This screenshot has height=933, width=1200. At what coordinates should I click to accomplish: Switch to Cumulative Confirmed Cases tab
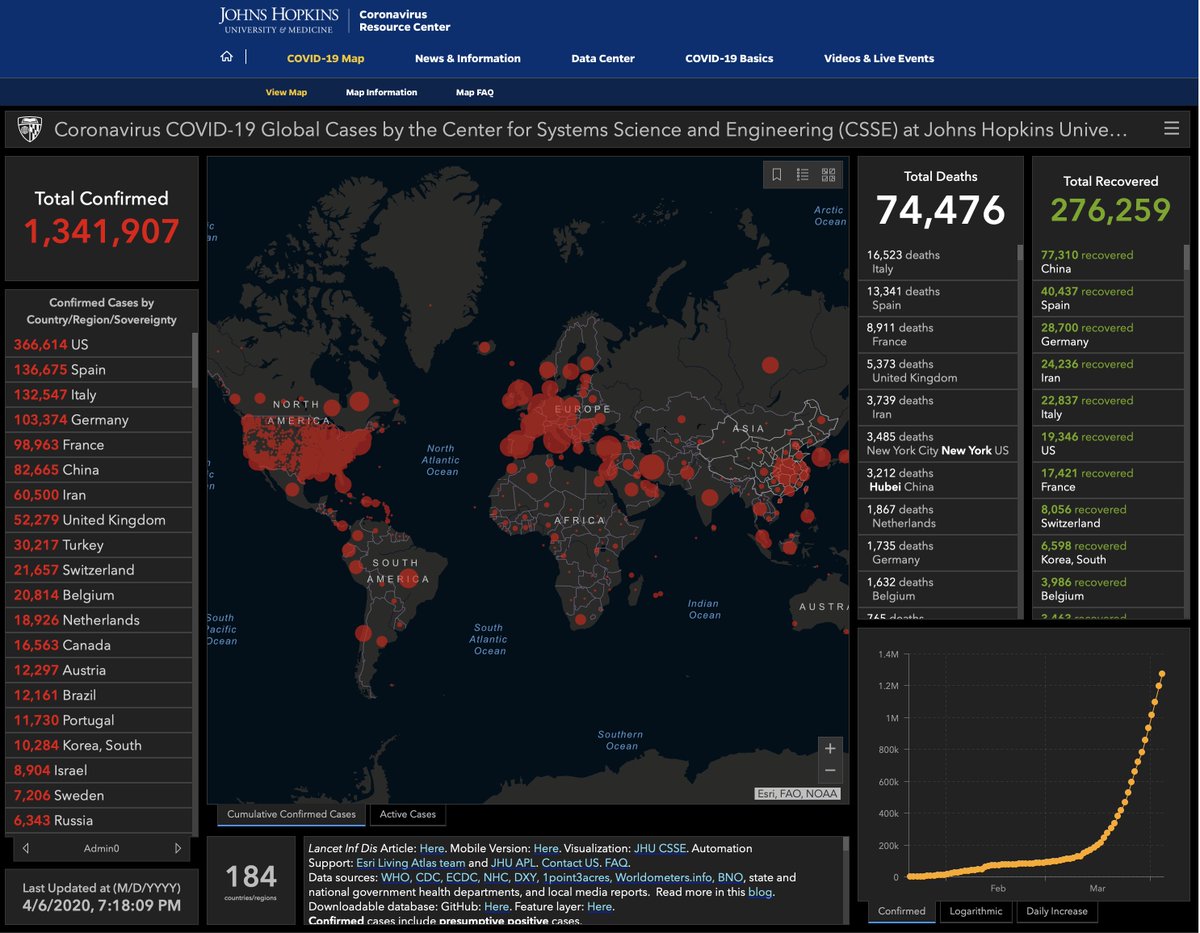pyautogui.click(x=291, y=814)
